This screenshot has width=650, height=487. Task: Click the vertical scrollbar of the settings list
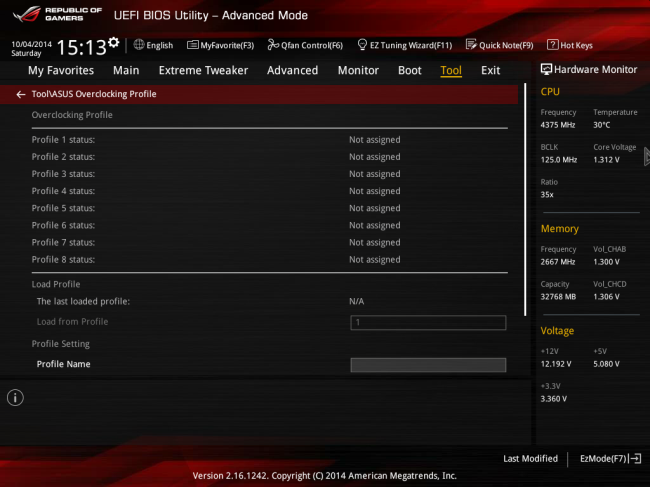click(525, 200)
